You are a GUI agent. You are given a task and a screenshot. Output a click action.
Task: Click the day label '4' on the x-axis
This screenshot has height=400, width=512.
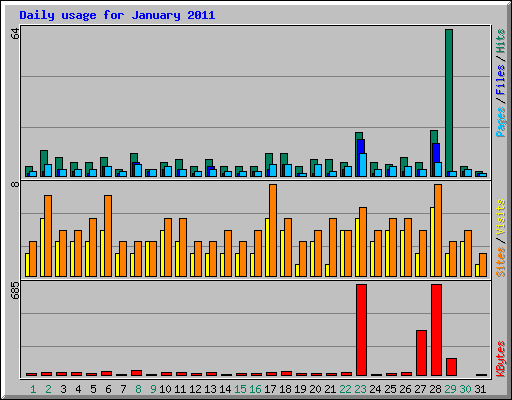78,389
